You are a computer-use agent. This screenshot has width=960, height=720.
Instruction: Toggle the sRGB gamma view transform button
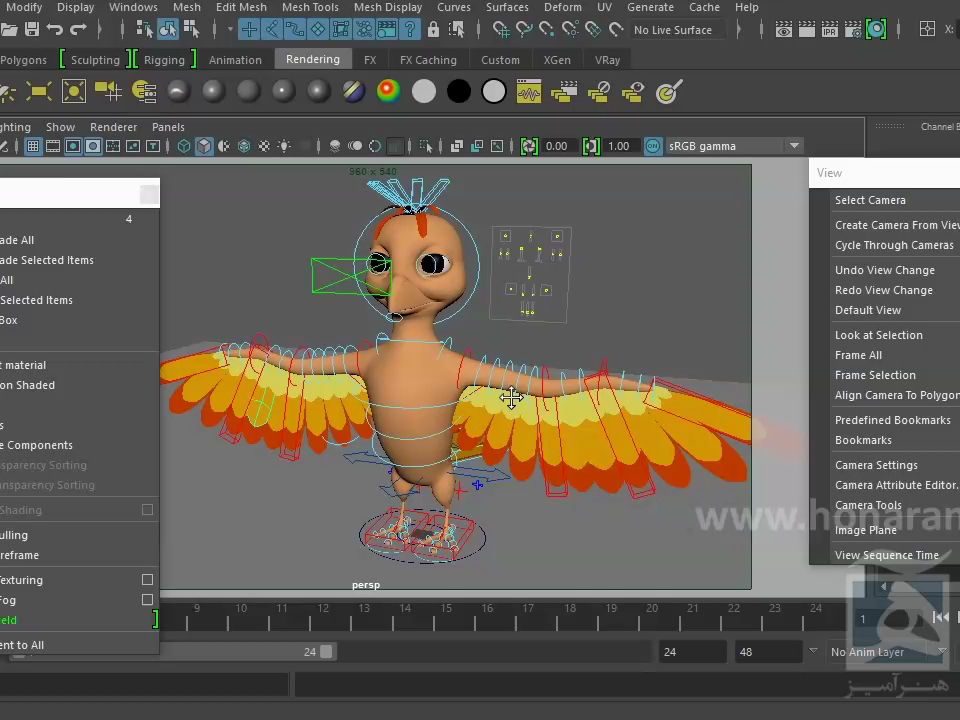[x=653, y=146]
